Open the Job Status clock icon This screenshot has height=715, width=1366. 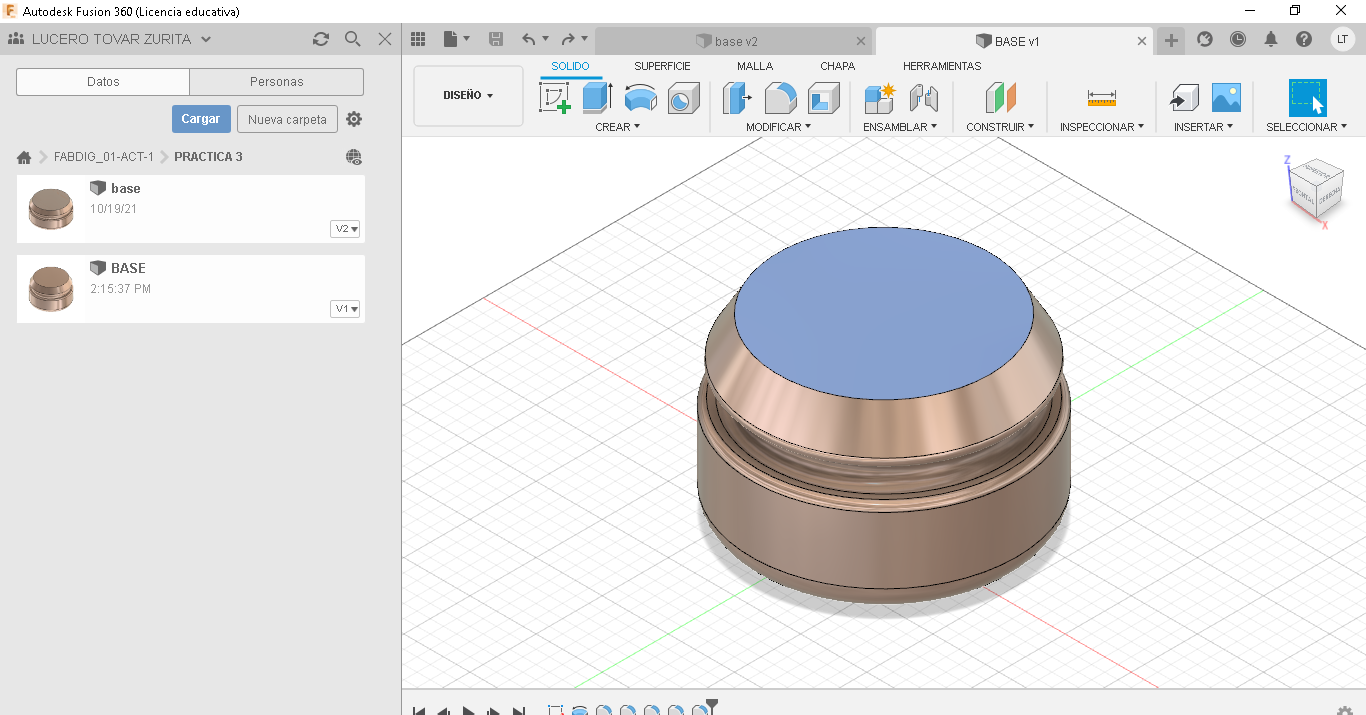(x=1238, y=39)
